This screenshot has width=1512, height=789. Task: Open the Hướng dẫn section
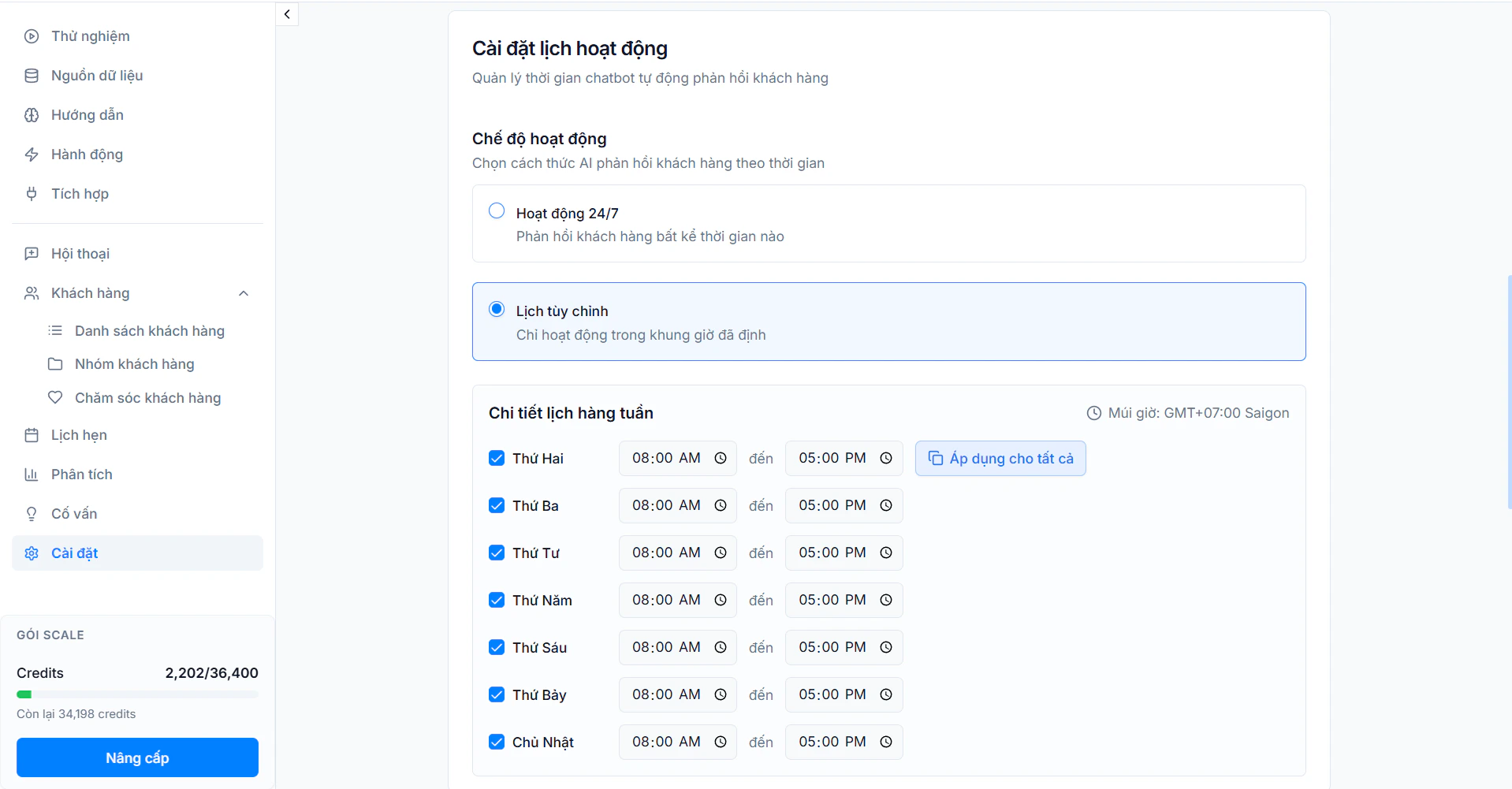[137, 115]
